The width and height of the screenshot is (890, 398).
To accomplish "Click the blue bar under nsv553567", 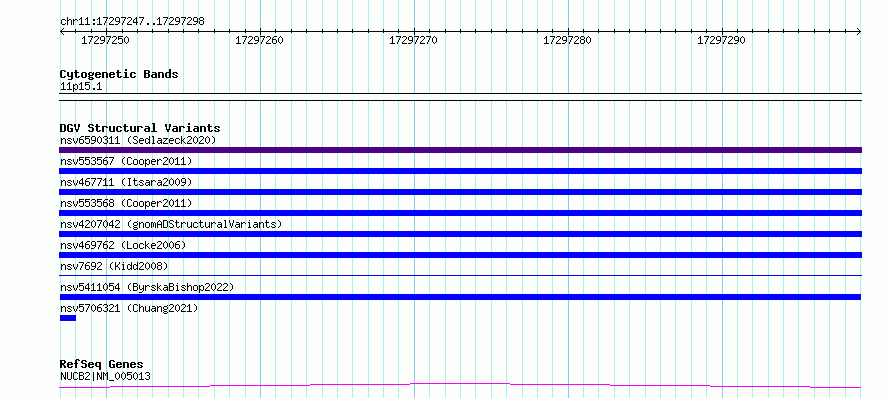I will coord(460,171).
